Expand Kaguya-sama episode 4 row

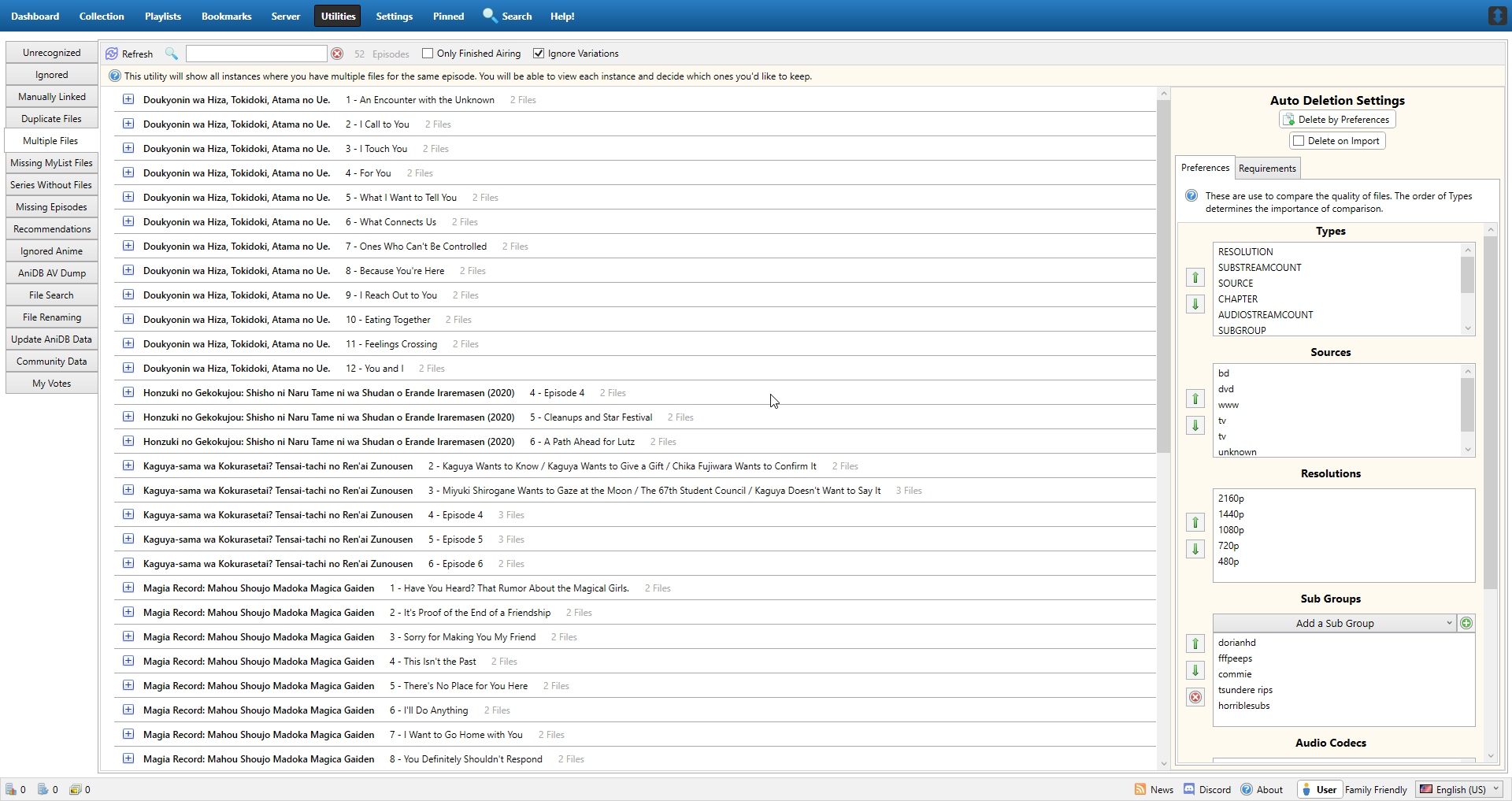128,514
